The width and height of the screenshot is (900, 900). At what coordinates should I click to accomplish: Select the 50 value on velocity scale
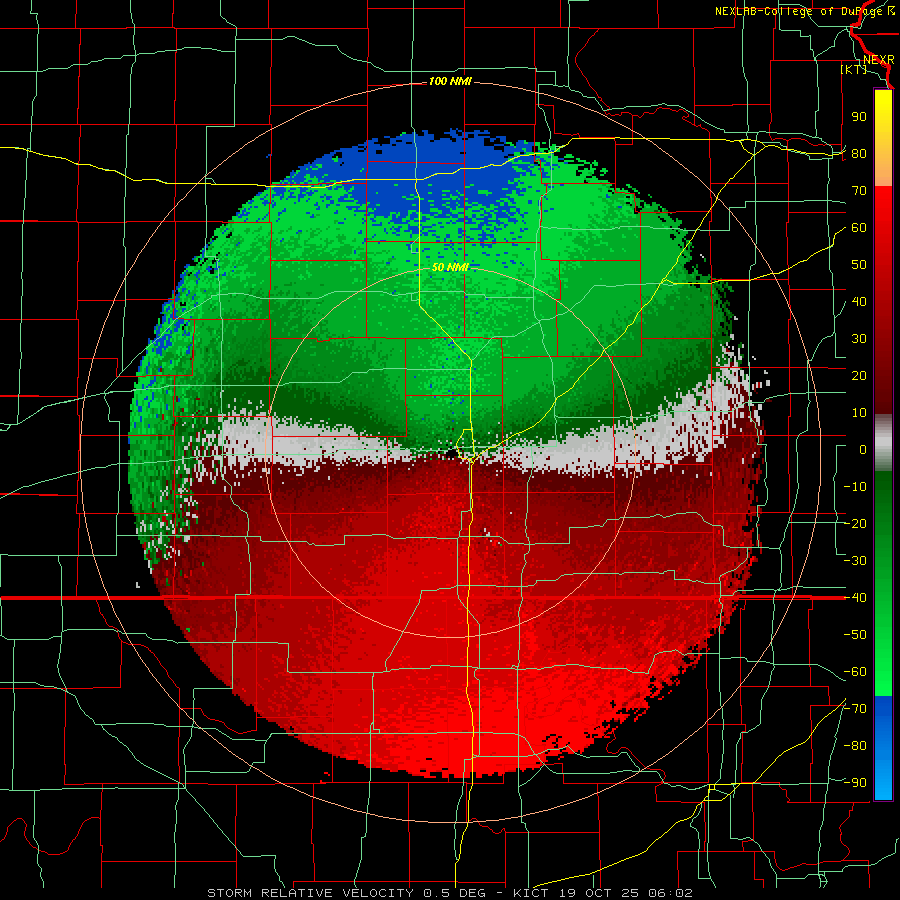click(859, 265)
